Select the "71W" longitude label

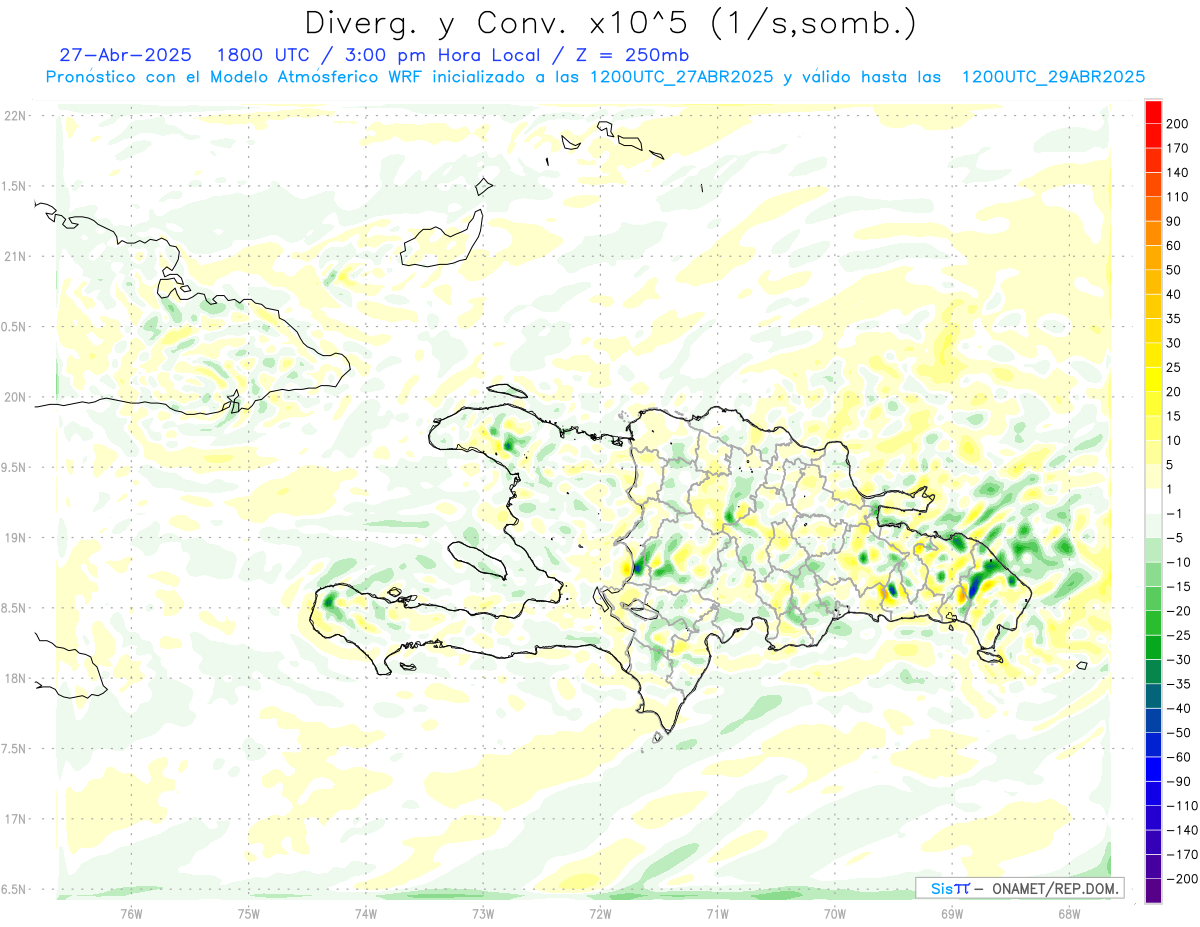tap(717, 914)
